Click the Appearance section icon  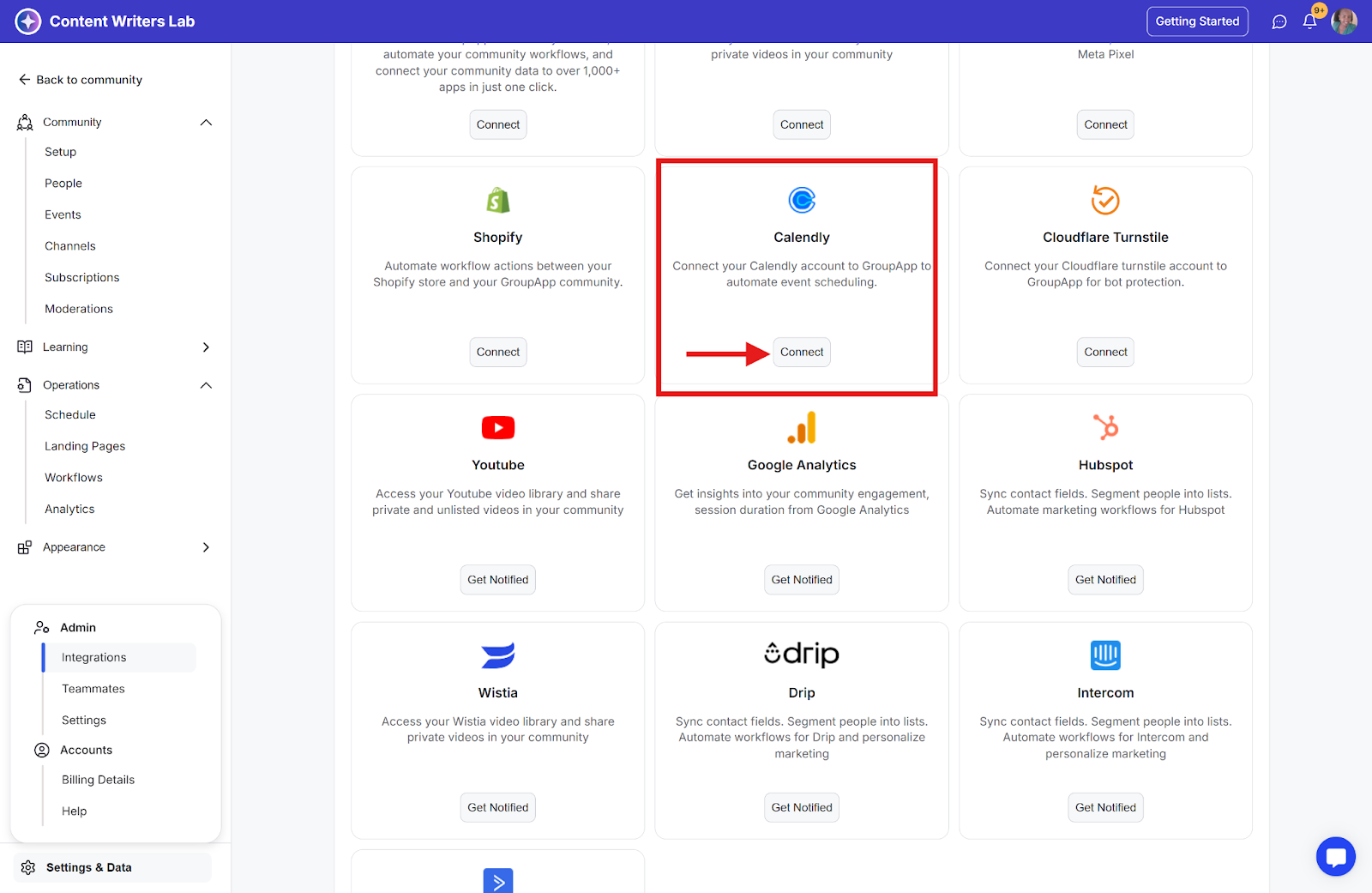(25, 547)
